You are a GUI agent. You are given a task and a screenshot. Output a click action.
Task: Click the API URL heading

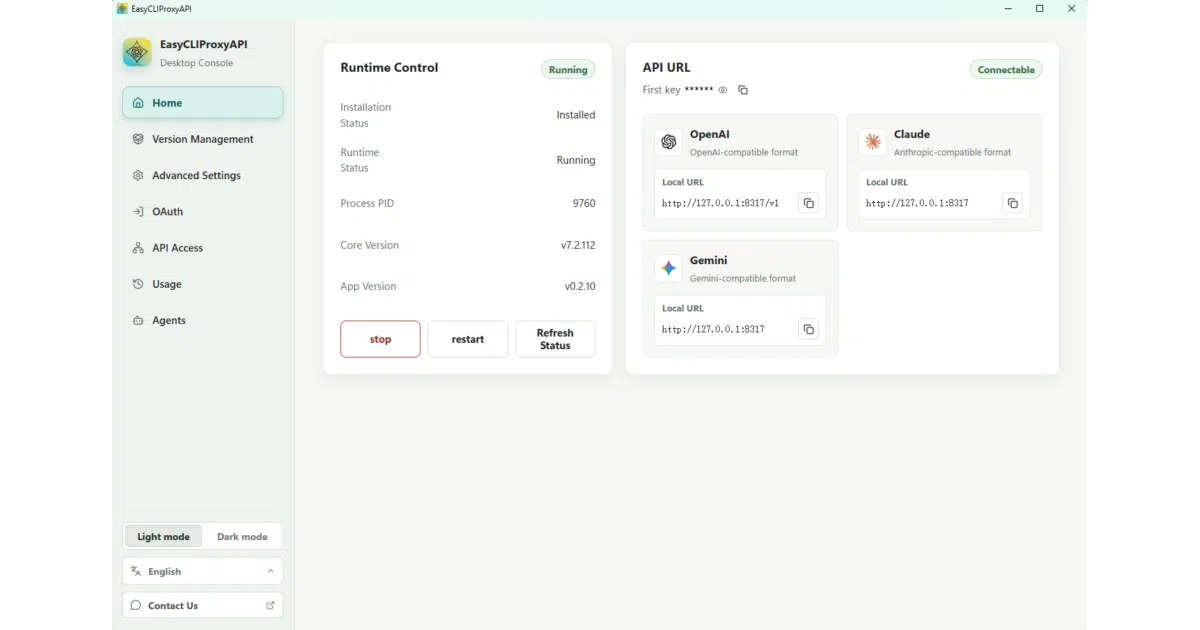tap(667, 68)
